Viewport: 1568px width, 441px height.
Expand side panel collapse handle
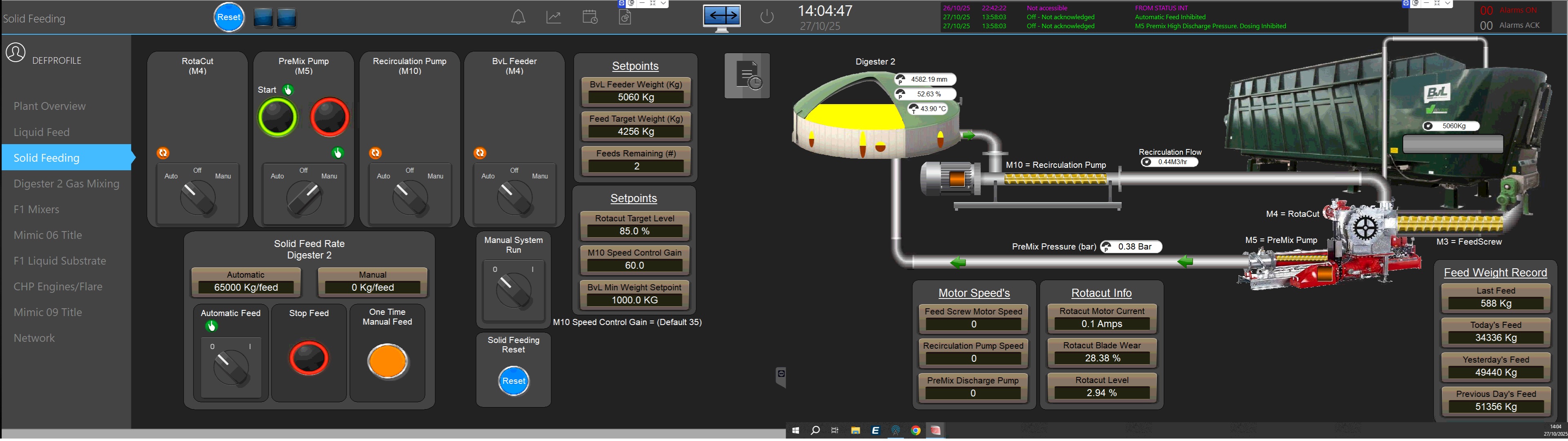pyautogui.click(x=781, y=376)
